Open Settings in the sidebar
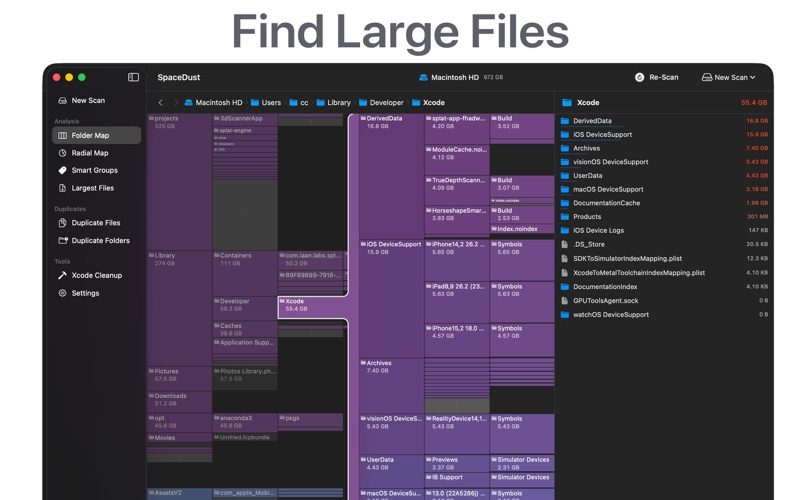 pos(96,293)
